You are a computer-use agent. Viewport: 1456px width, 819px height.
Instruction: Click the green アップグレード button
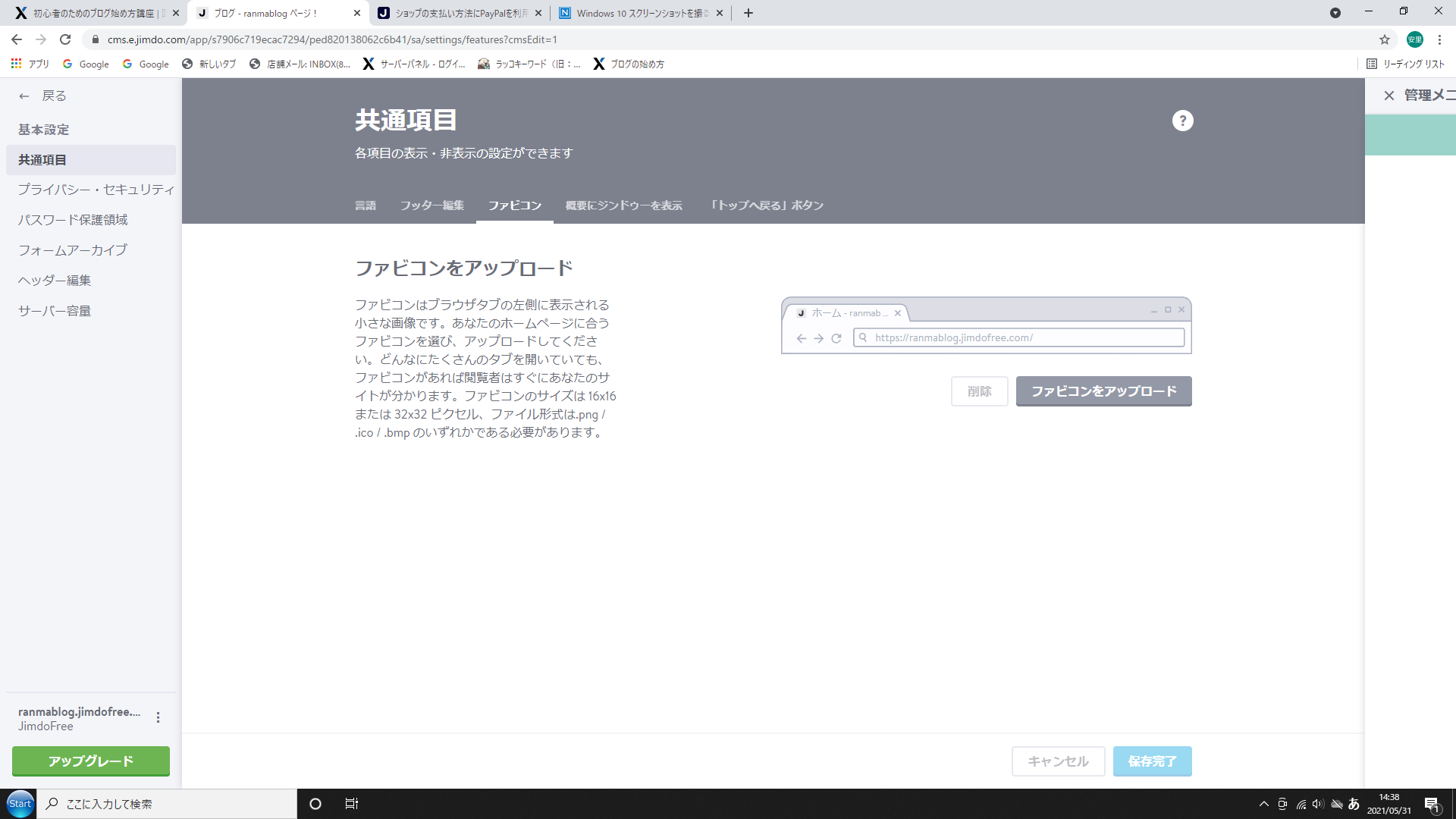(x=91, y=761)
